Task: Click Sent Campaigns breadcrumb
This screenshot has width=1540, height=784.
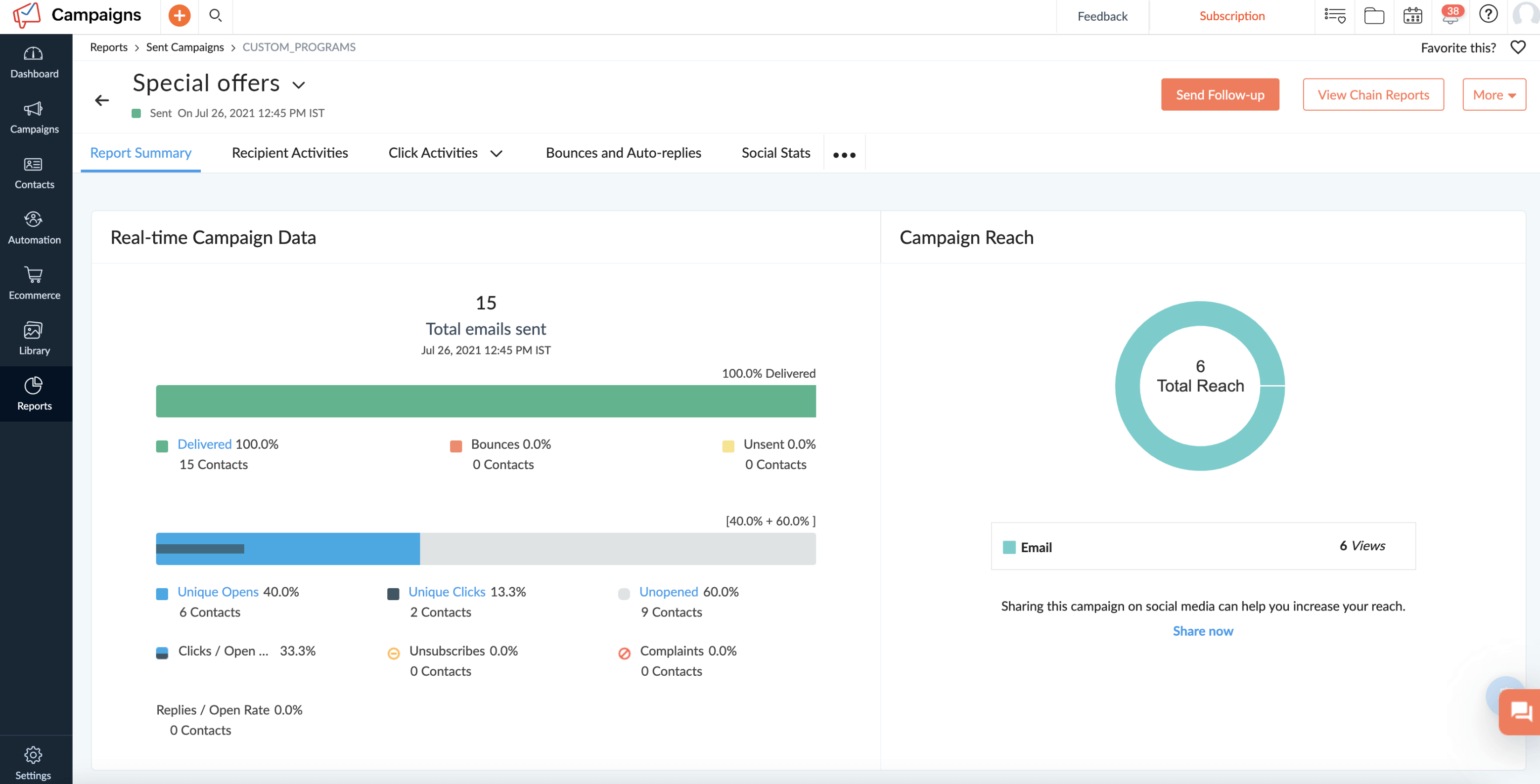Action: [185, 47]
